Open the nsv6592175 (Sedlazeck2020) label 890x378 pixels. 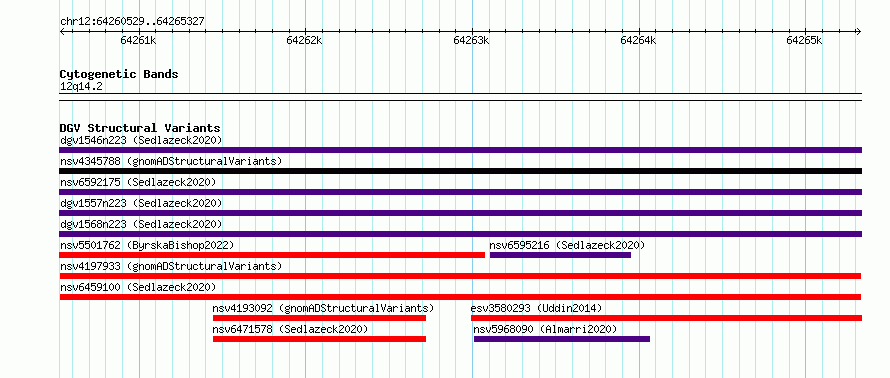point(138,182)
